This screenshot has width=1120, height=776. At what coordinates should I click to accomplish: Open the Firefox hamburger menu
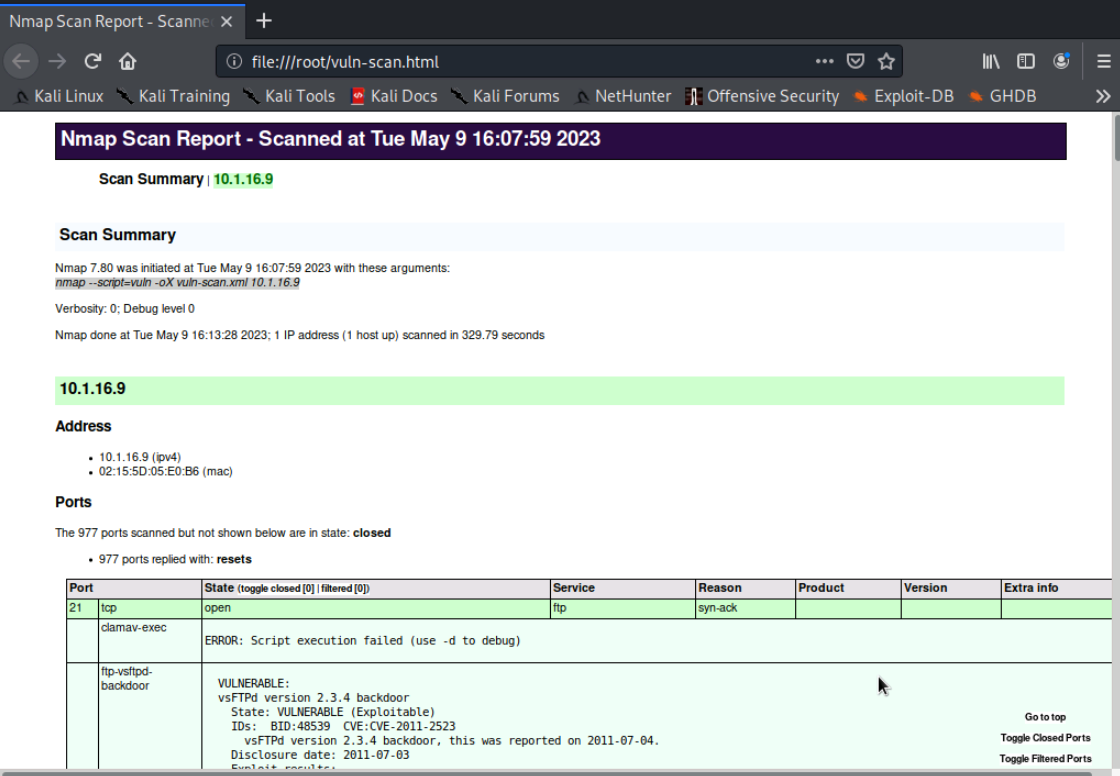(1104, 61)
